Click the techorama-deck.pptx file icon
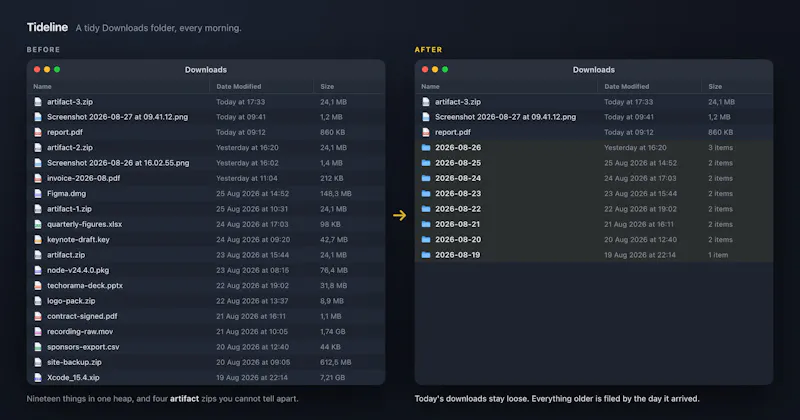Screen dimensions: 800x420 [x=38, y=285]
